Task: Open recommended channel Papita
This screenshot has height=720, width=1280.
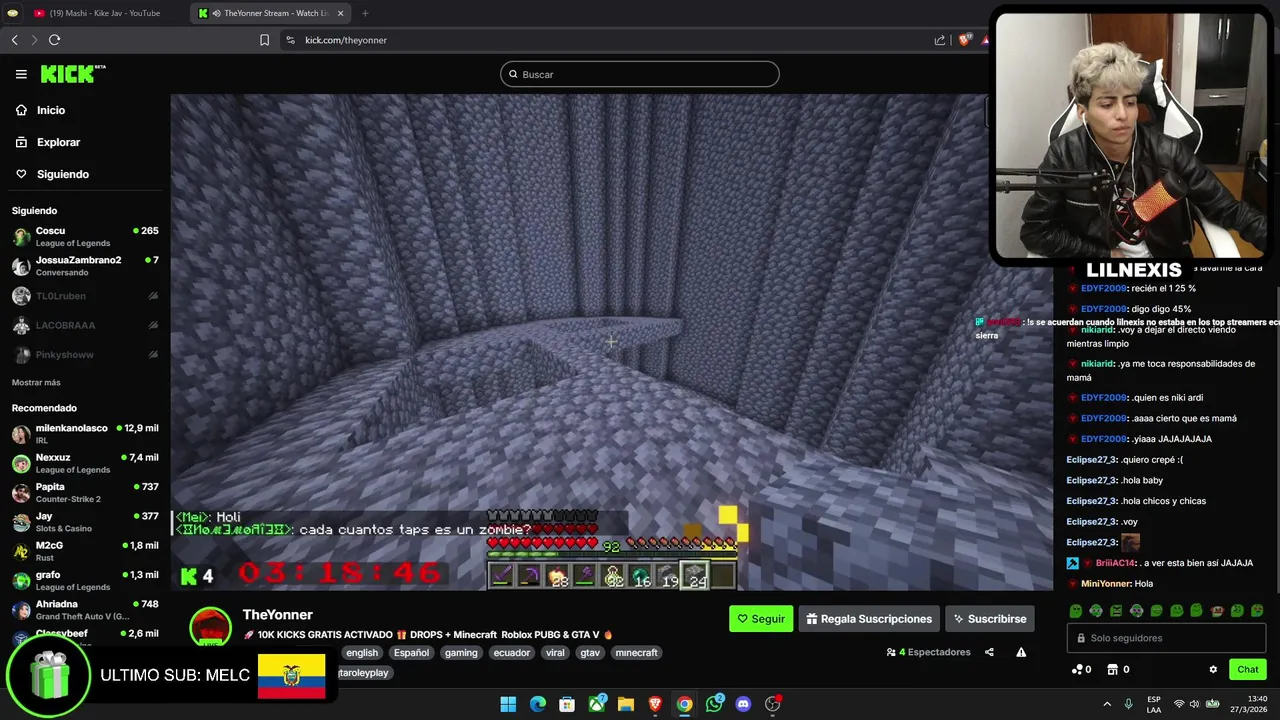Action: pos(85,493)
